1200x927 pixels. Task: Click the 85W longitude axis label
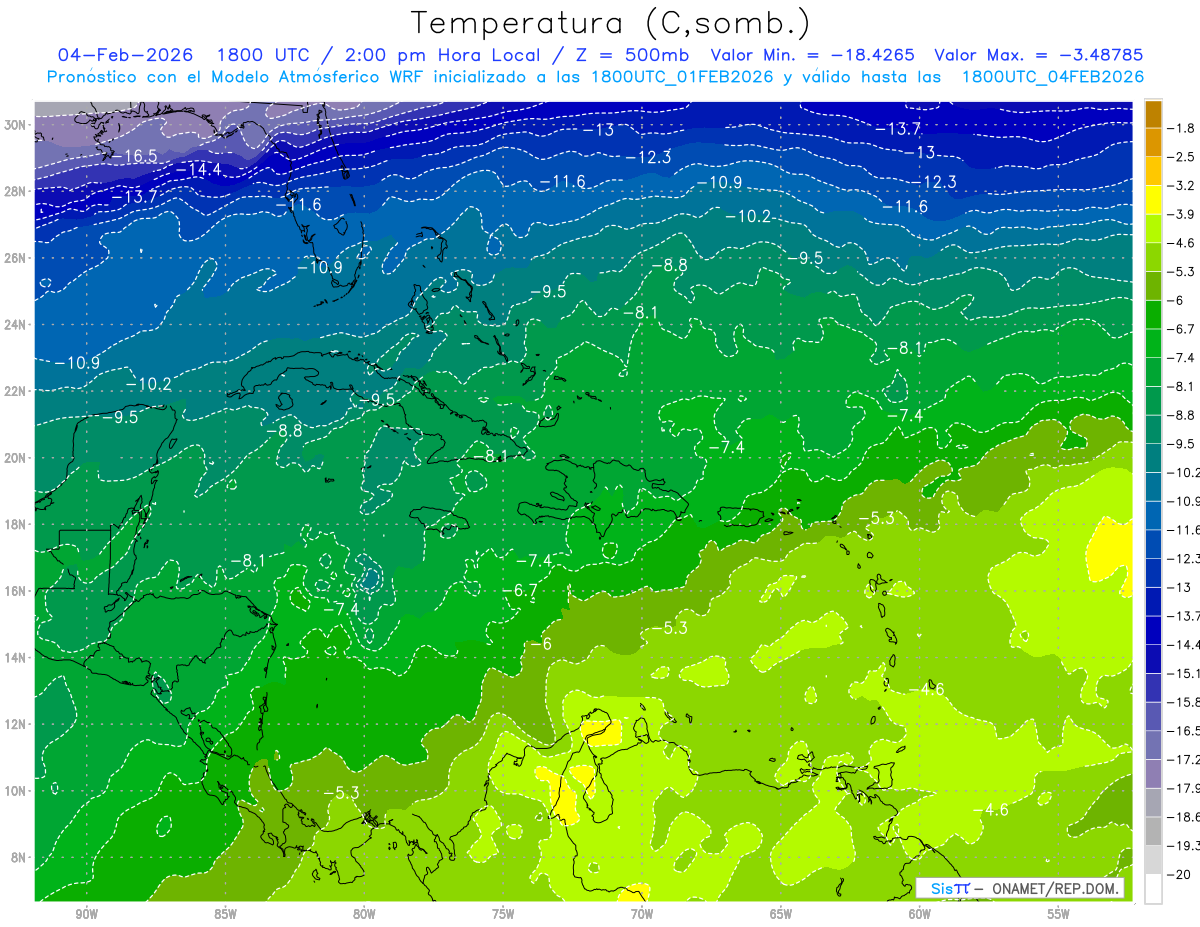[225, 914]
